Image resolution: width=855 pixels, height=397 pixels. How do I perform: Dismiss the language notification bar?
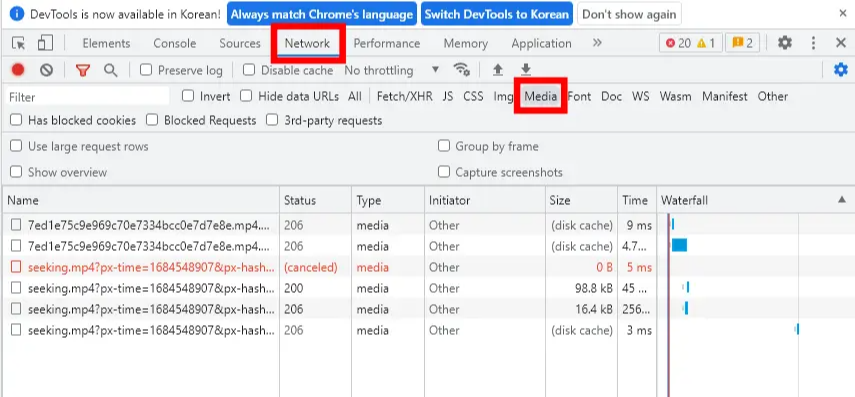click(x=842, y=14)
